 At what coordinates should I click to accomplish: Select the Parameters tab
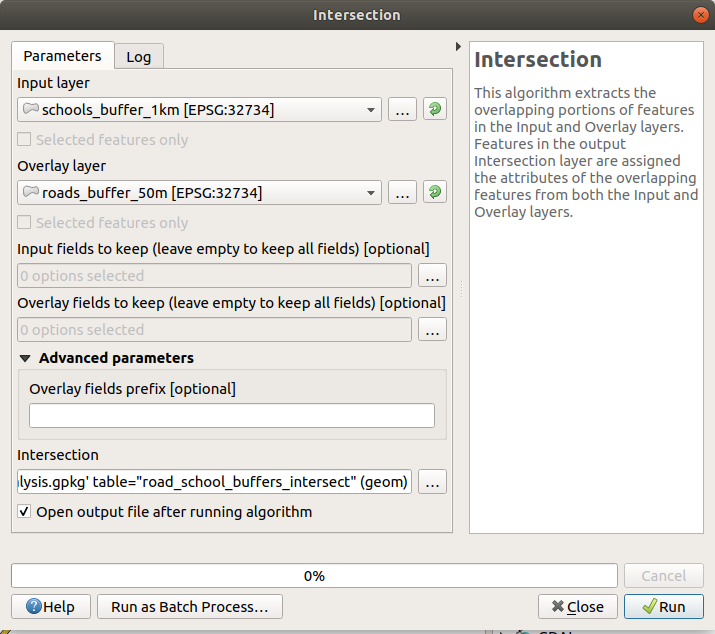(x=62, y=56)
